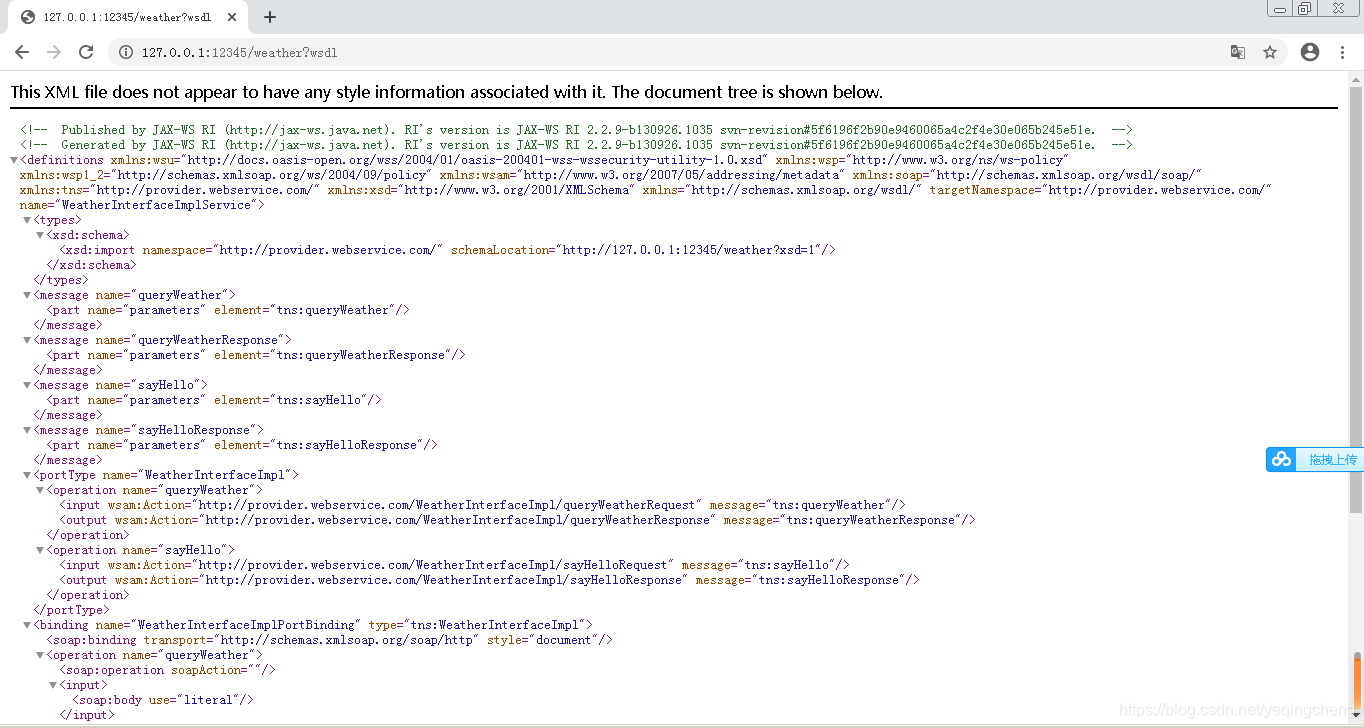Image resolution: width=1364 pixels, height=728 pixels.
Task: Click the input sayHelloRequest action line
Action: [455, 565]
